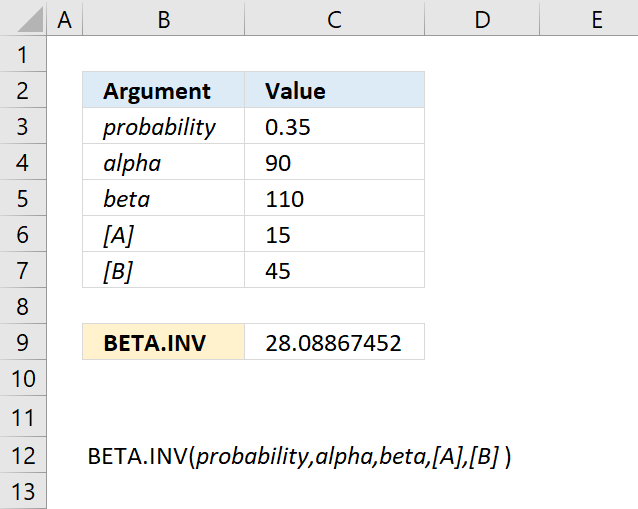Click the BETA.INV label cell
The width and height of the screenshot is (638, 509).
[164, 342]
